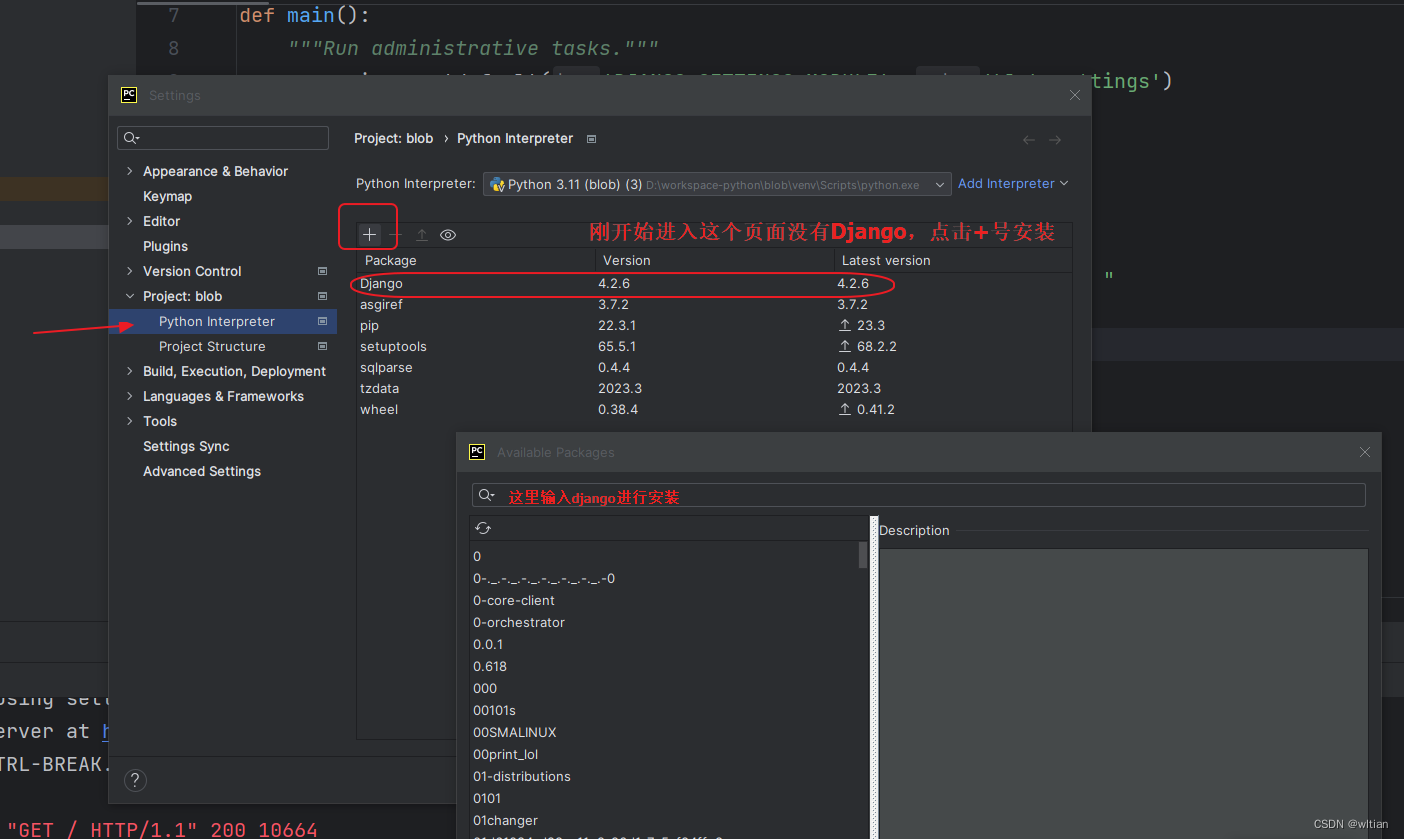Select Project Structure settings
1404x839 pixels.
[212, 346]
